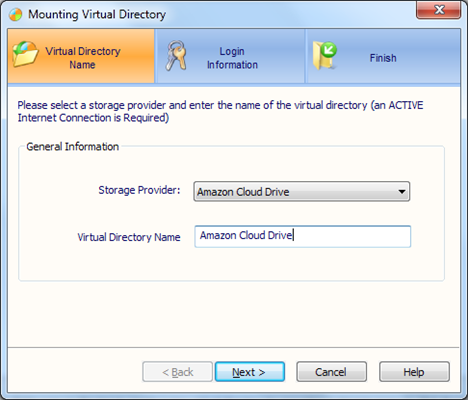Click the globe folder icon on the Virtual Directory tab
Viewport: 468px width, 400px height.
pos(25,54)
